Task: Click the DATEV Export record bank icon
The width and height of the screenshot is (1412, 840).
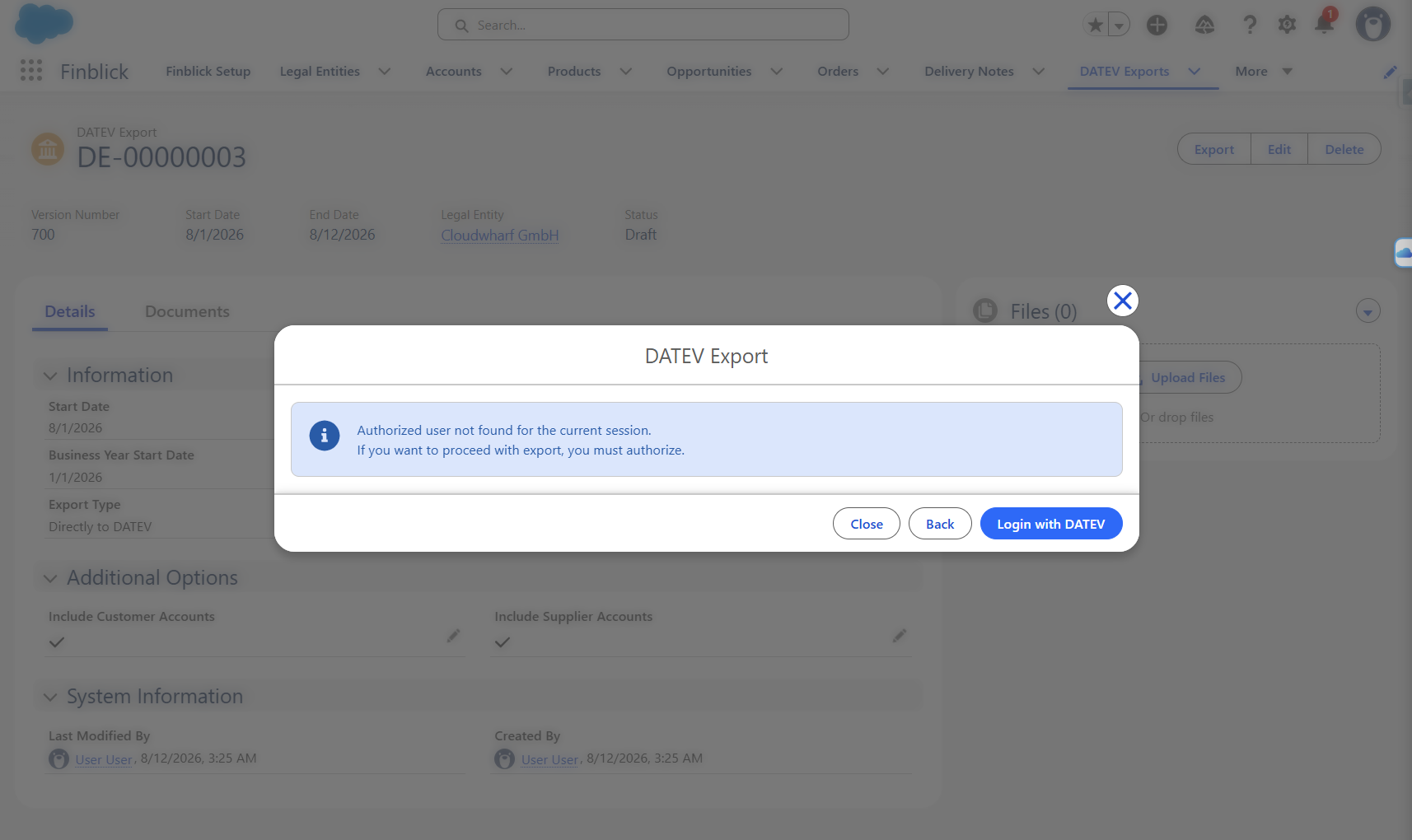Action: pyautogui.click(x=48, y=149)
